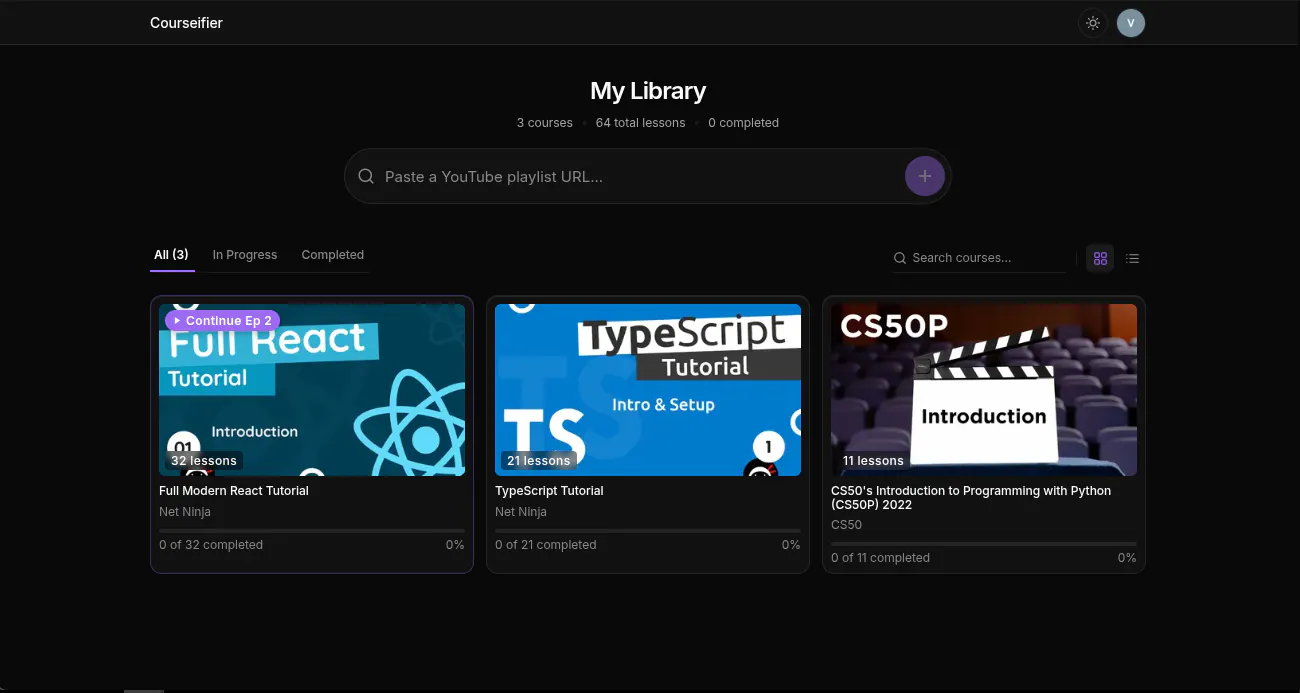The width and height of the screenshot is (1300, 693).
Task: Select the All (3) tab
Action: click(171, 255)
